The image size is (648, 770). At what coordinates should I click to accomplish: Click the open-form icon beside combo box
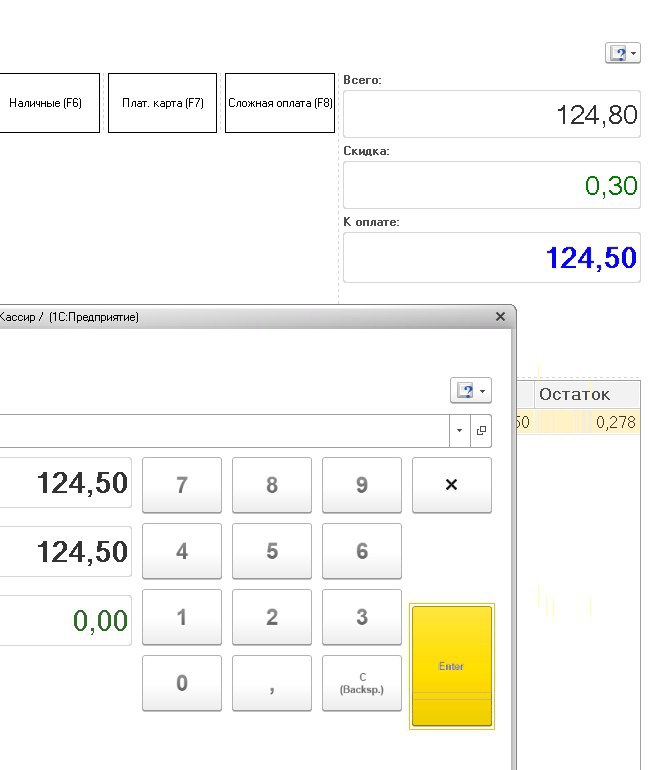coord(481,431)
